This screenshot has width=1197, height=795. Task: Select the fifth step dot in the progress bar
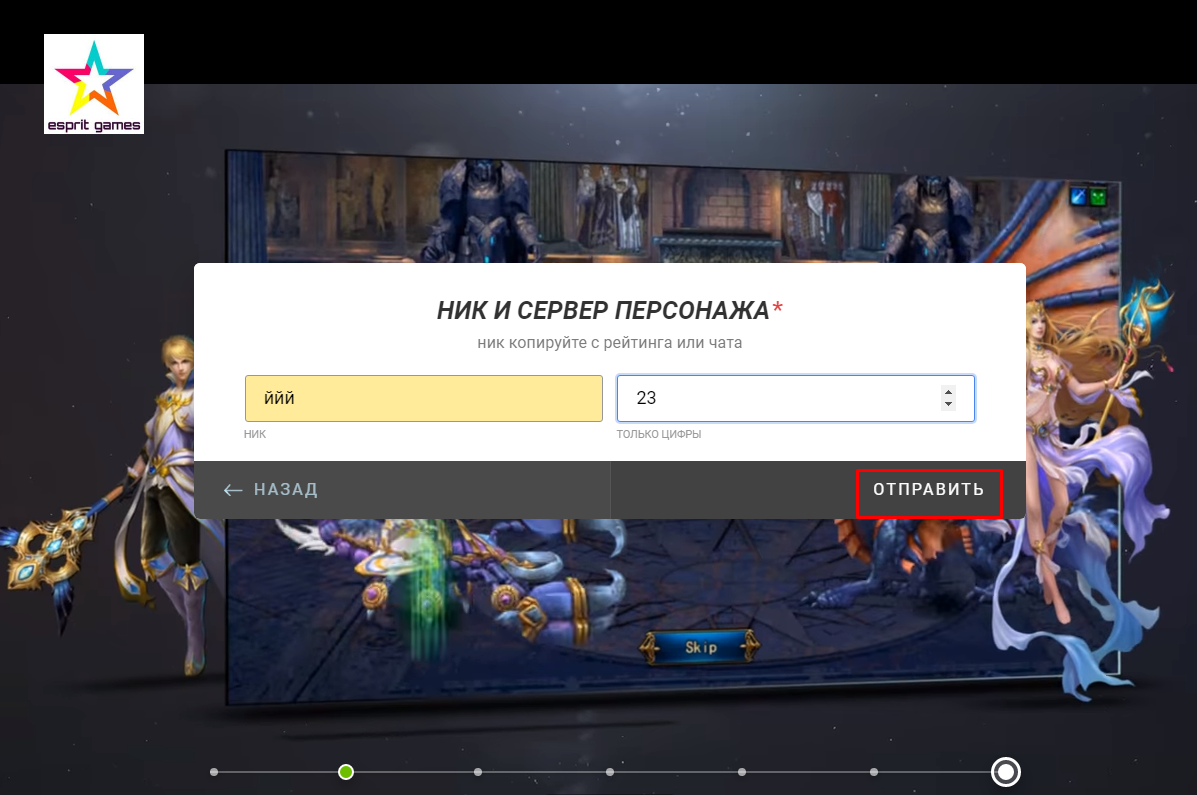coord(742,772)
